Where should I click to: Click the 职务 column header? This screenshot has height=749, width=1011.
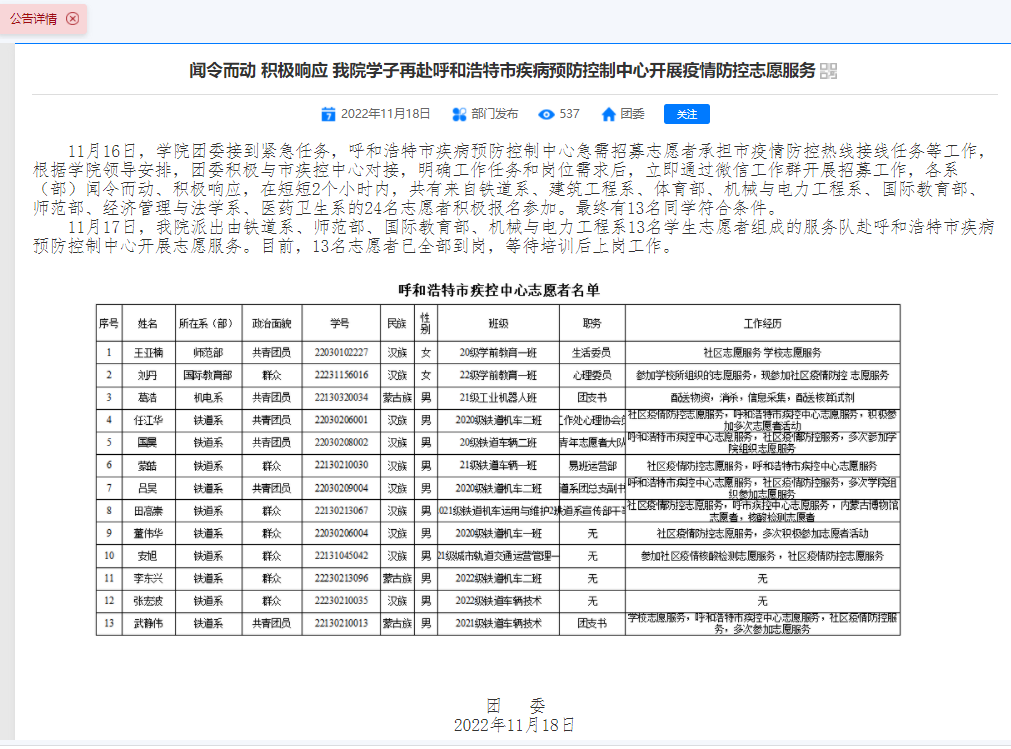point(592,324)
